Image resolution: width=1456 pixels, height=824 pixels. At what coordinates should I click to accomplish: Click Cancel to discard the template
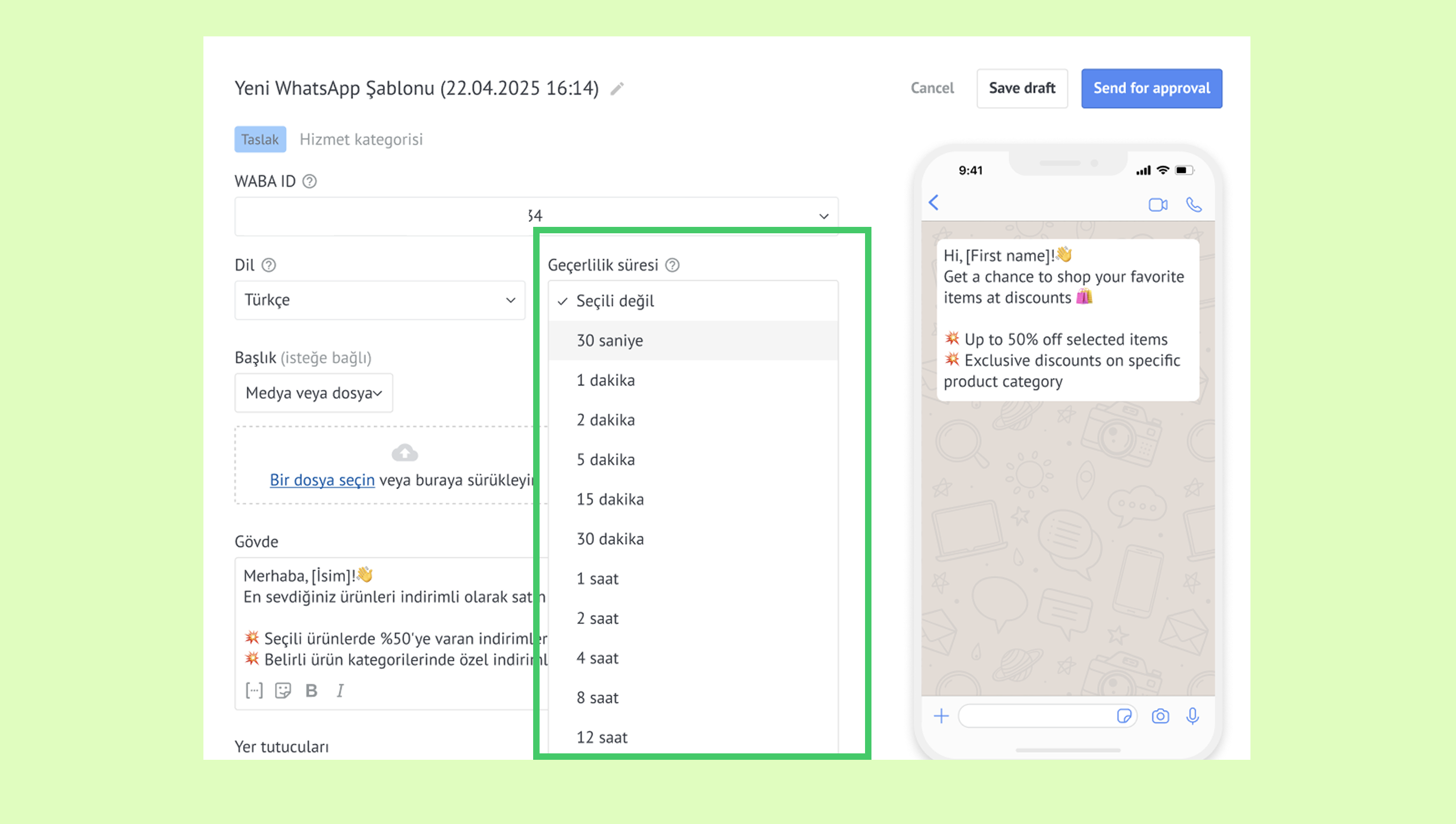coord(932,88)
